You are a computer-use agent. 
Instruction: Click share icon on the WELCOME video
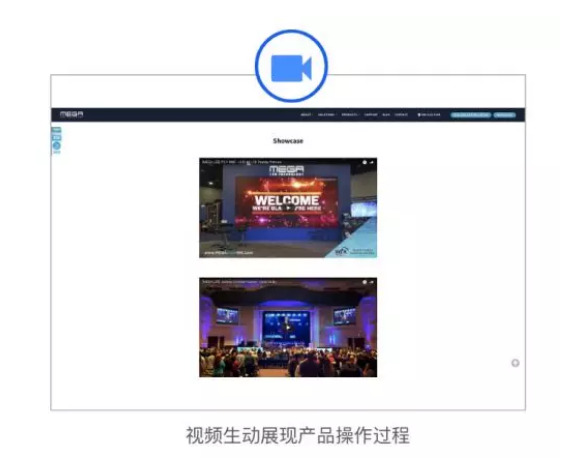(372, 162)
